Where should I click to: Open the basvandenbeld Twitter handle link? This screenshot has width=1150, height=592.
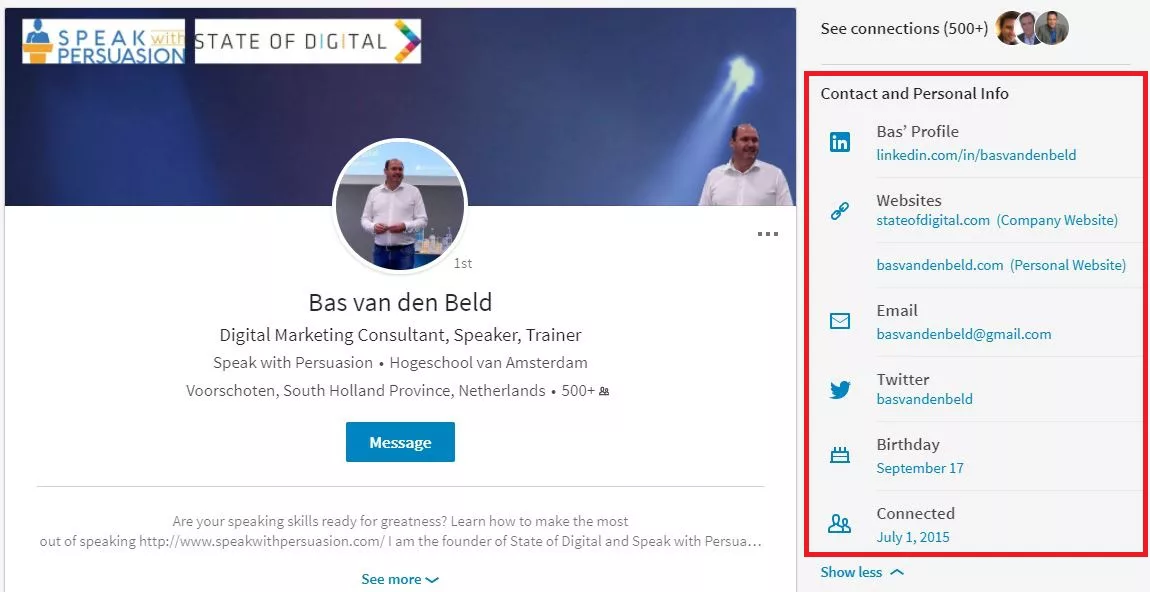[x=924, y=399]
